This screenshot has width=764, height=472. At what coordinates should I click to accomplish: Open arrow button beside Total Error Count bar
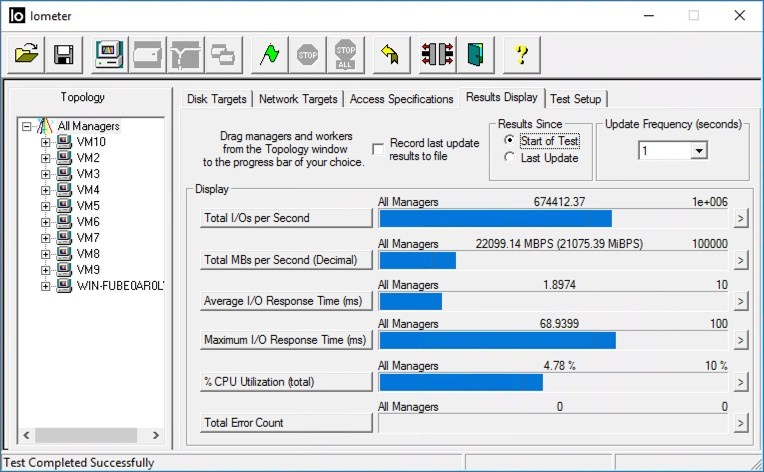(x=741, y=423)
